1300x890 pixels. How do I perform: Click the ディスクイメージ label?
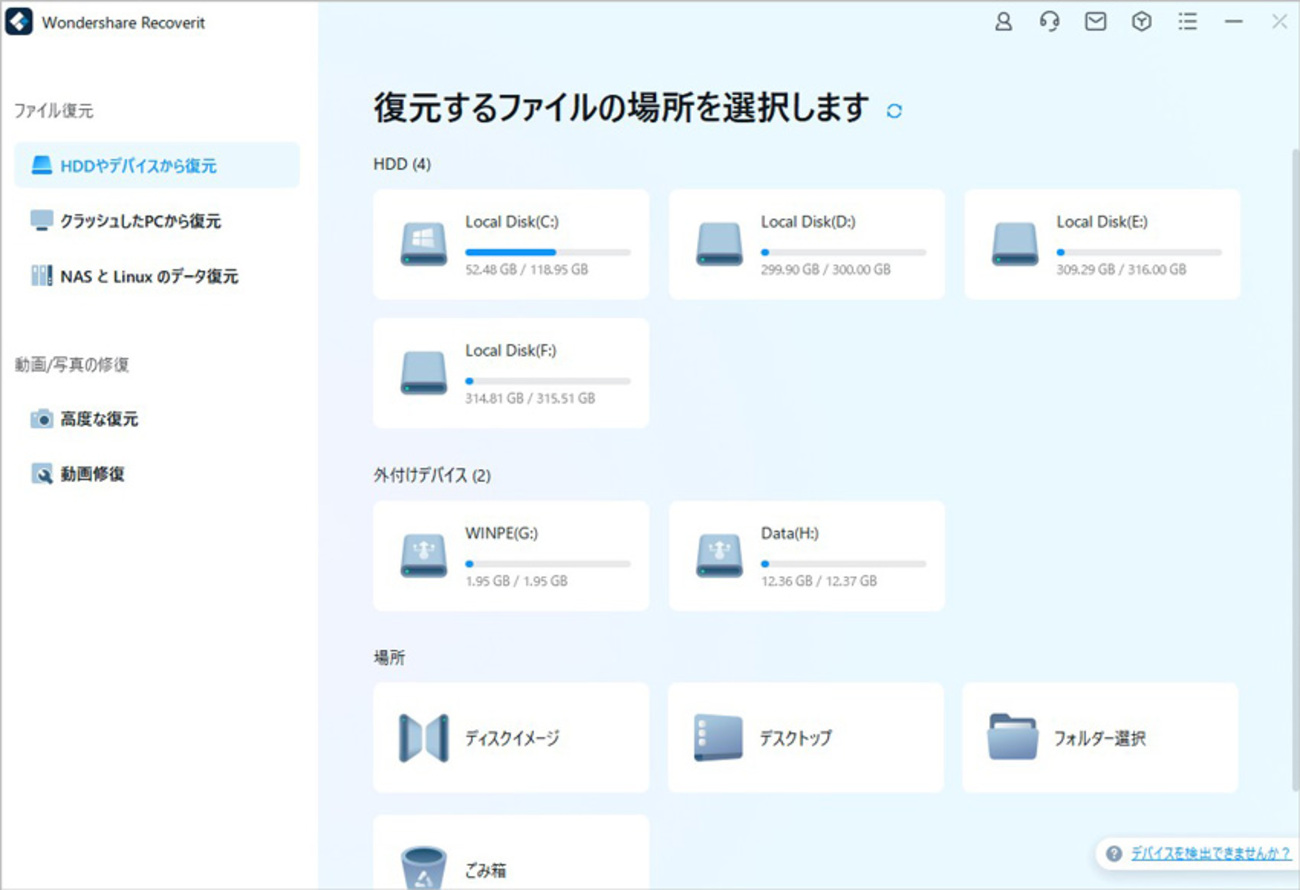click(x=512, y=739)
